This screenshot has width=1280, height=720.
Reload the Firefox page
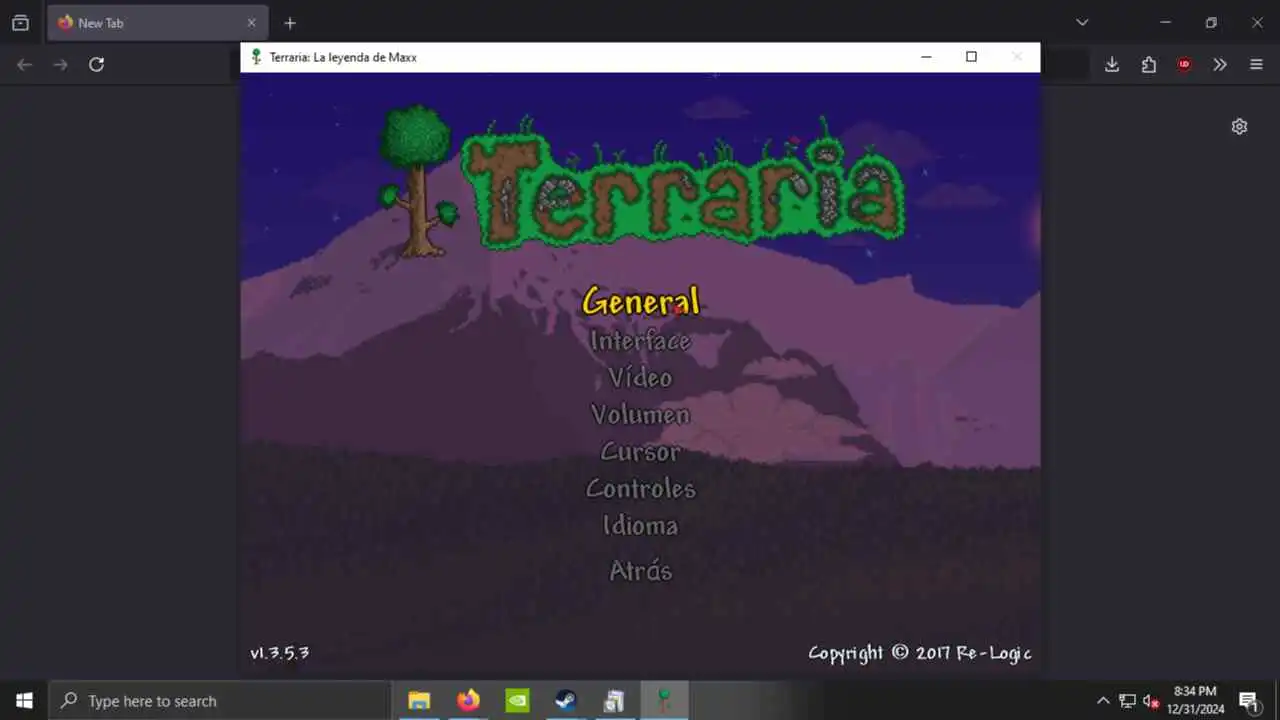click(x=96, y=64)
